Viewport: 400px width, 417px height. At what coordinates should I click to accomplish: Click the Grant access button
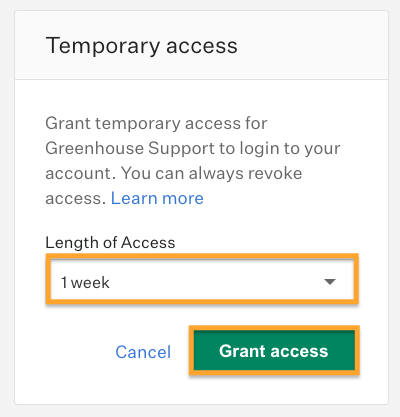coord(274,350)
